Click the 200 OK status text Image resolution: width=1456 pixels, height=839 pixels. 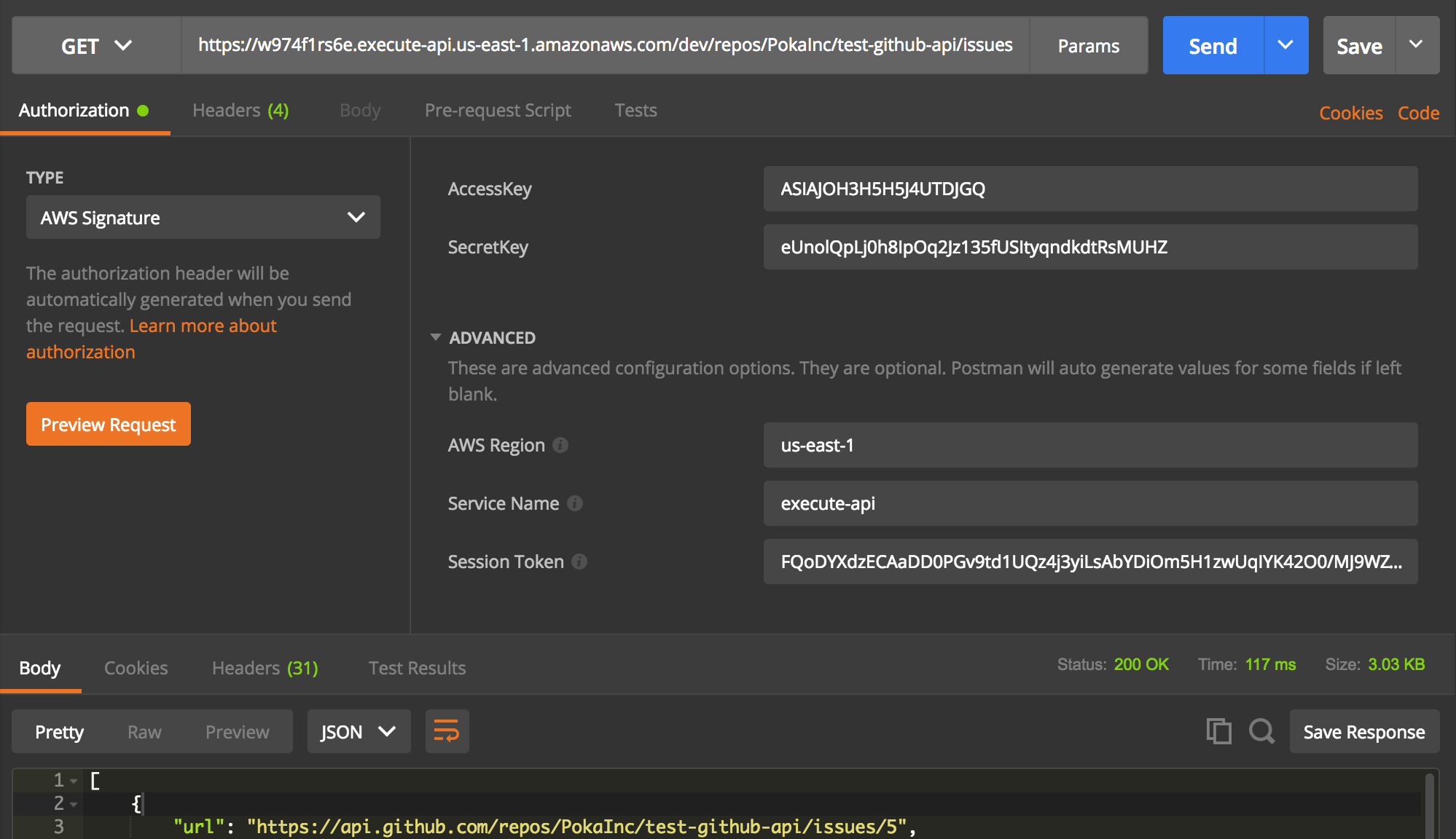coord(1141,664)
